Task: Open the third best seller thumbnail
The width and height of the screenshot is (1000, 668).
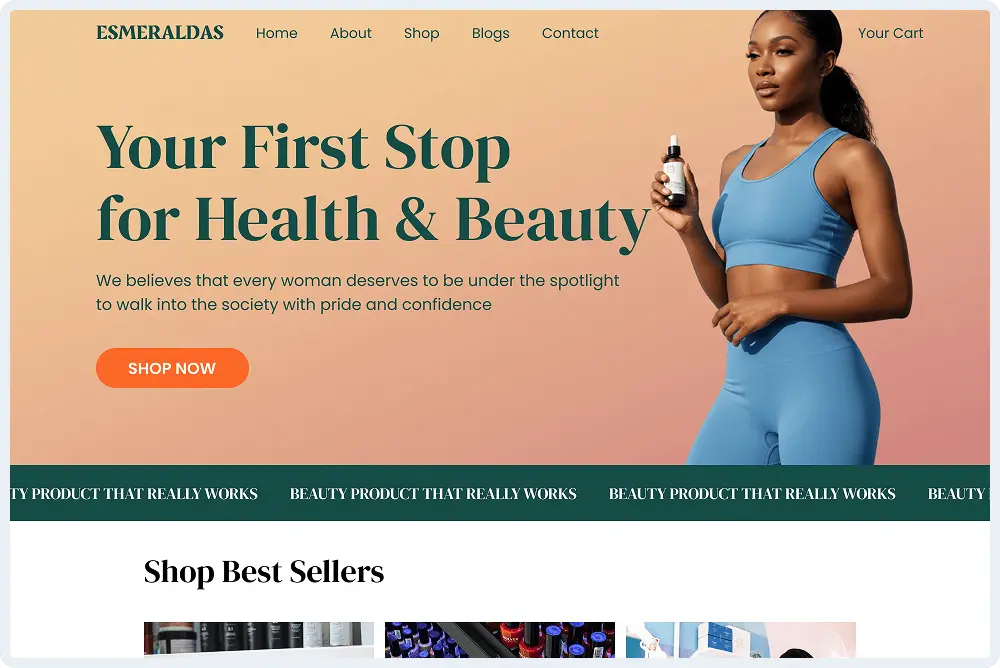Action: [x=741, y=639]
